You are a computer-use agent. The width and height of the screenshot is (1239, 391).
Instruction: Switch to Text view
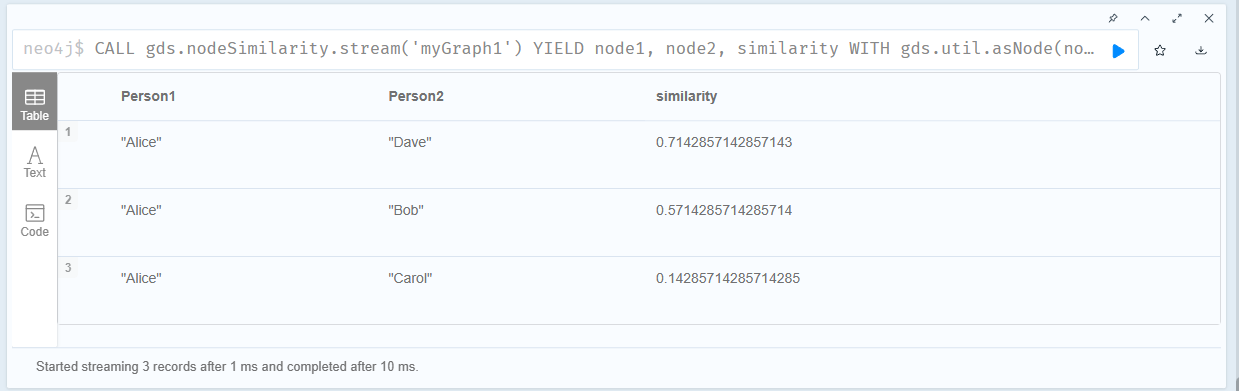[35, 162]
